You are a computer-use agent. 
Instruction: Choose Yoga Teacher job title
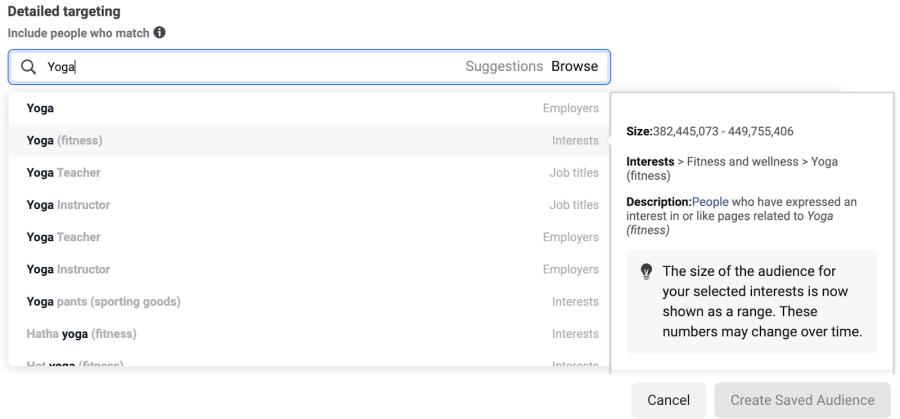click(x=309, y=173)
